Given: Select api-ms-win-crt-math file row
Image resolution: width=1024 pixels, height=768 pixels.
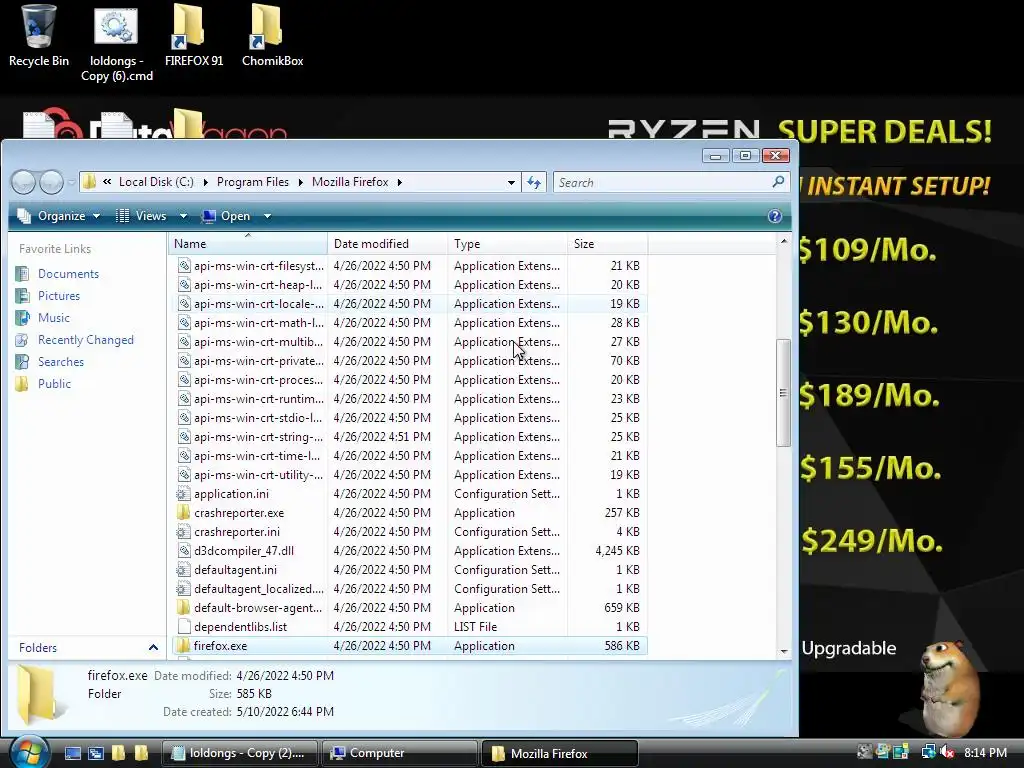Looking at the screenshot, I should (x=410, y=323).
